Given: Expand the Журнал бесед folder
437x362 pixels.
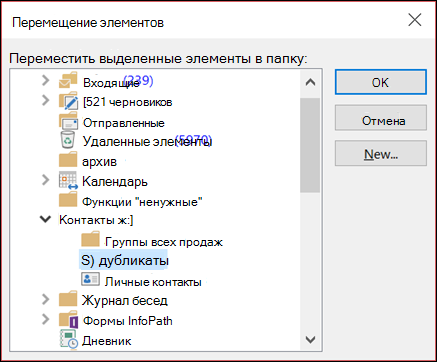Looking at the screenshot, I should coord(45,299).
